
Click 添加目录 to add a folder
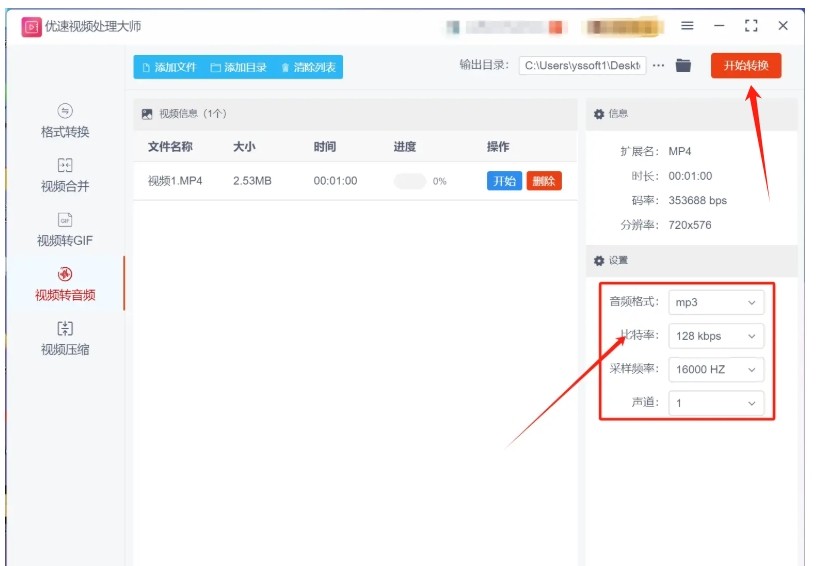click(x=238, y=67)
